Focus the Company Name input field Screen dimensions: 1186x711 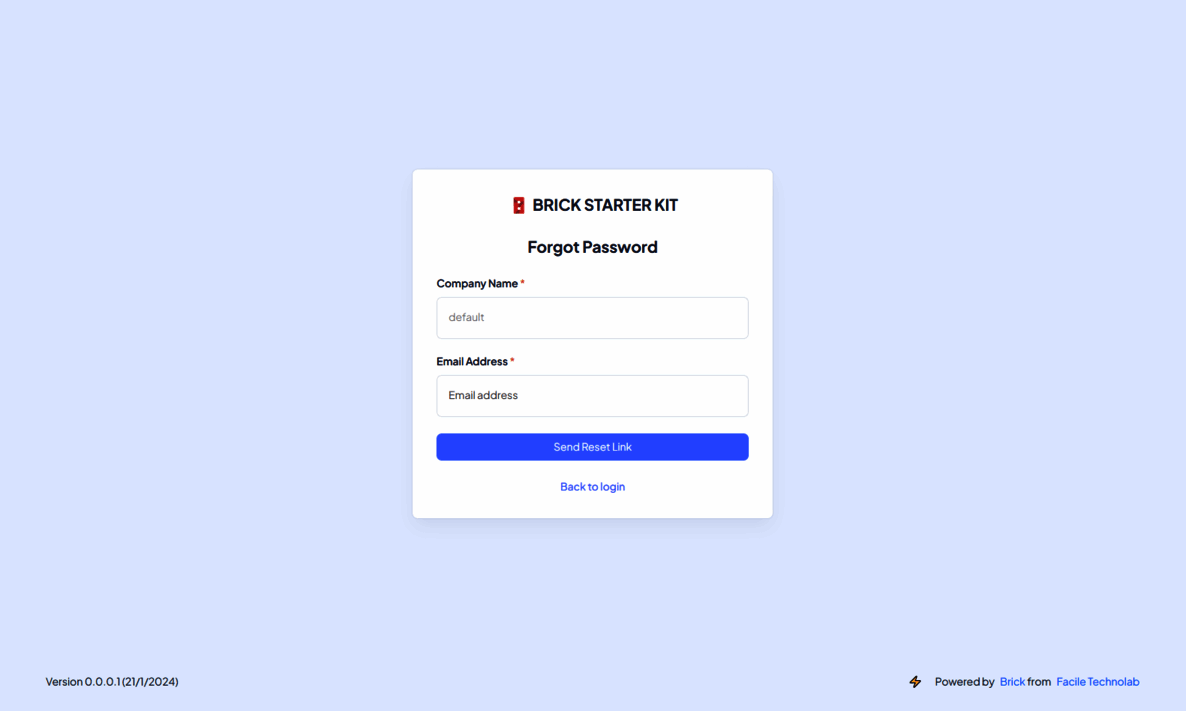592,318
